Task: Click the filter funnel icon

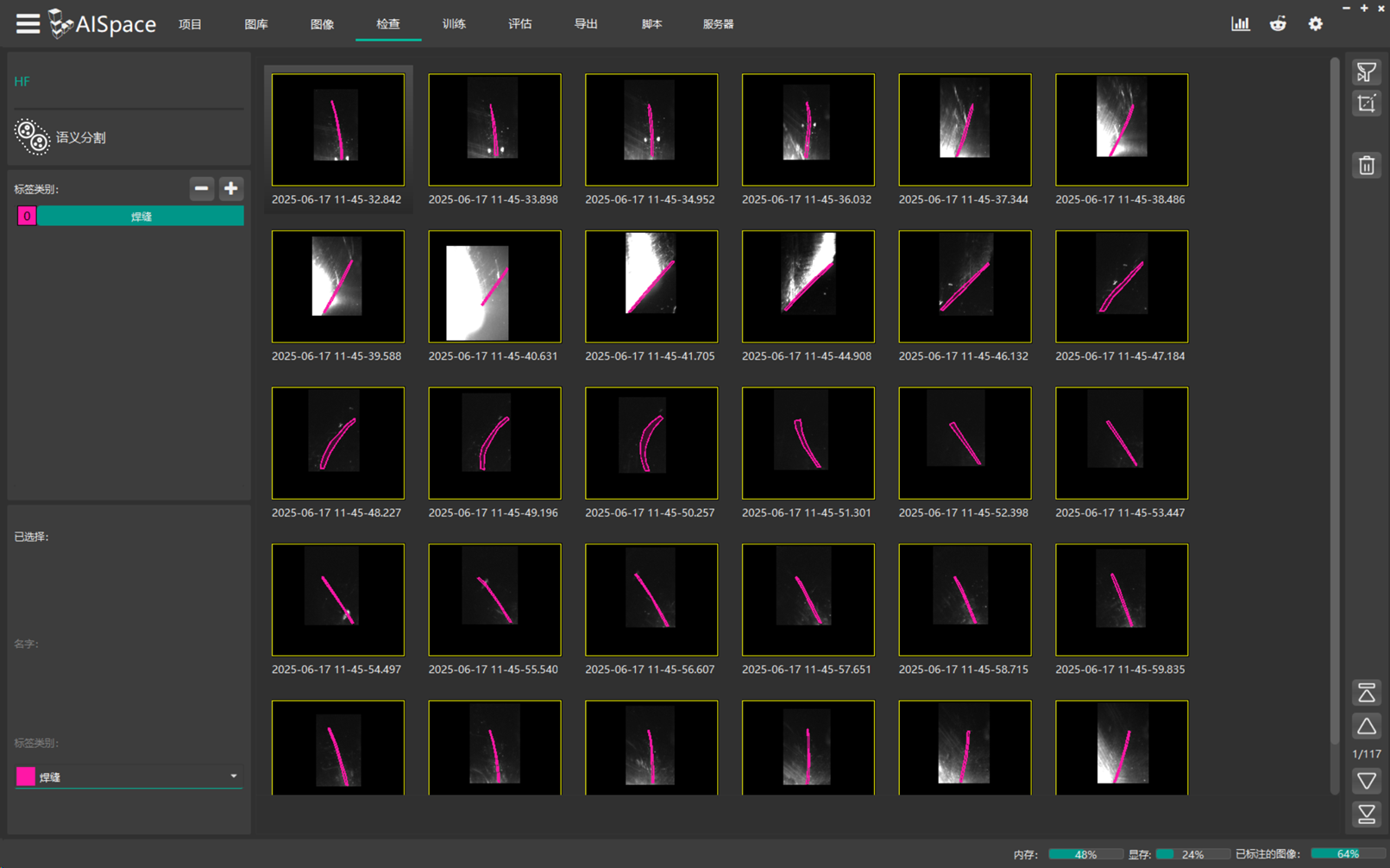Action: [1366, 72]
